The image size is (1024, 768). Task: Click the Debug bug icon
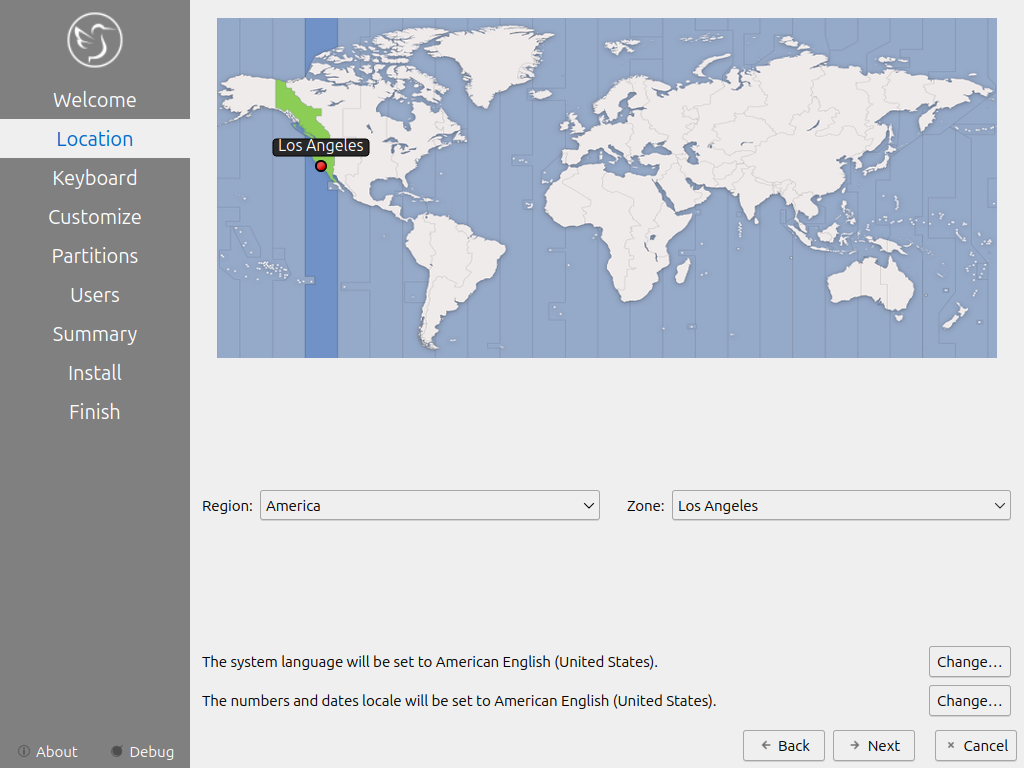tap(117, 751)
